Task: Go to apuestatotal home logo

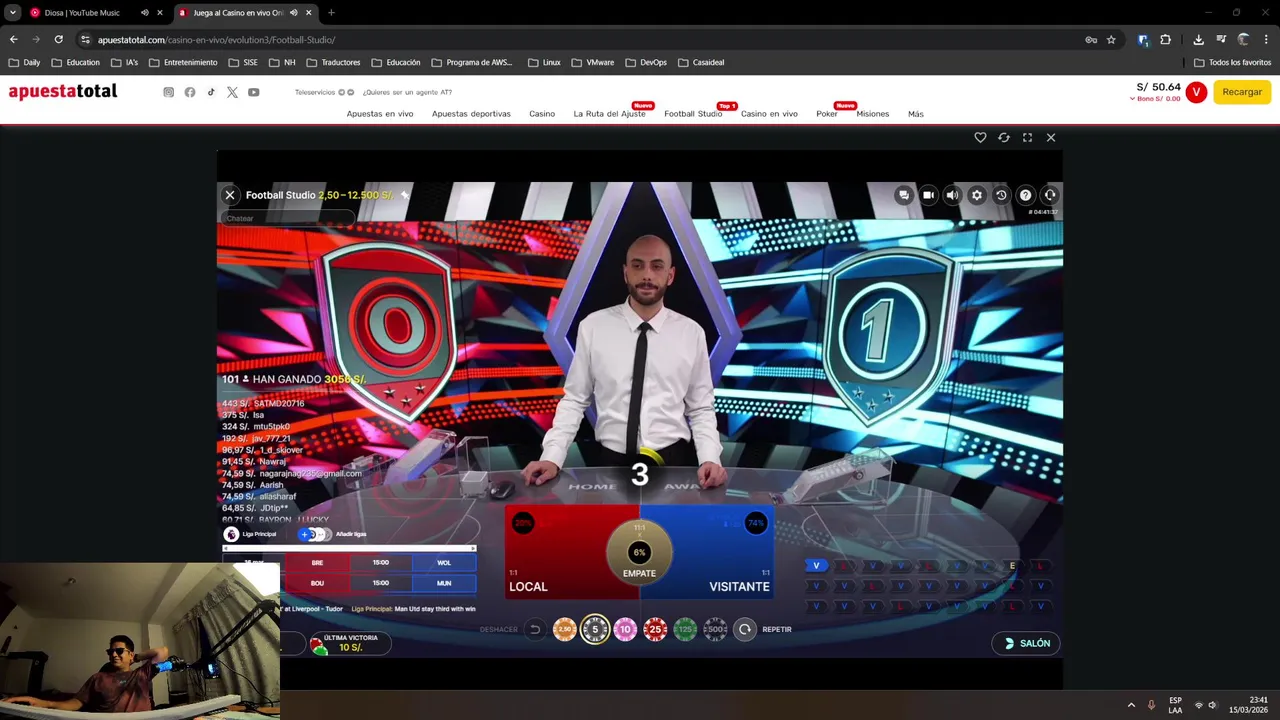Action: tap(63, 92)
